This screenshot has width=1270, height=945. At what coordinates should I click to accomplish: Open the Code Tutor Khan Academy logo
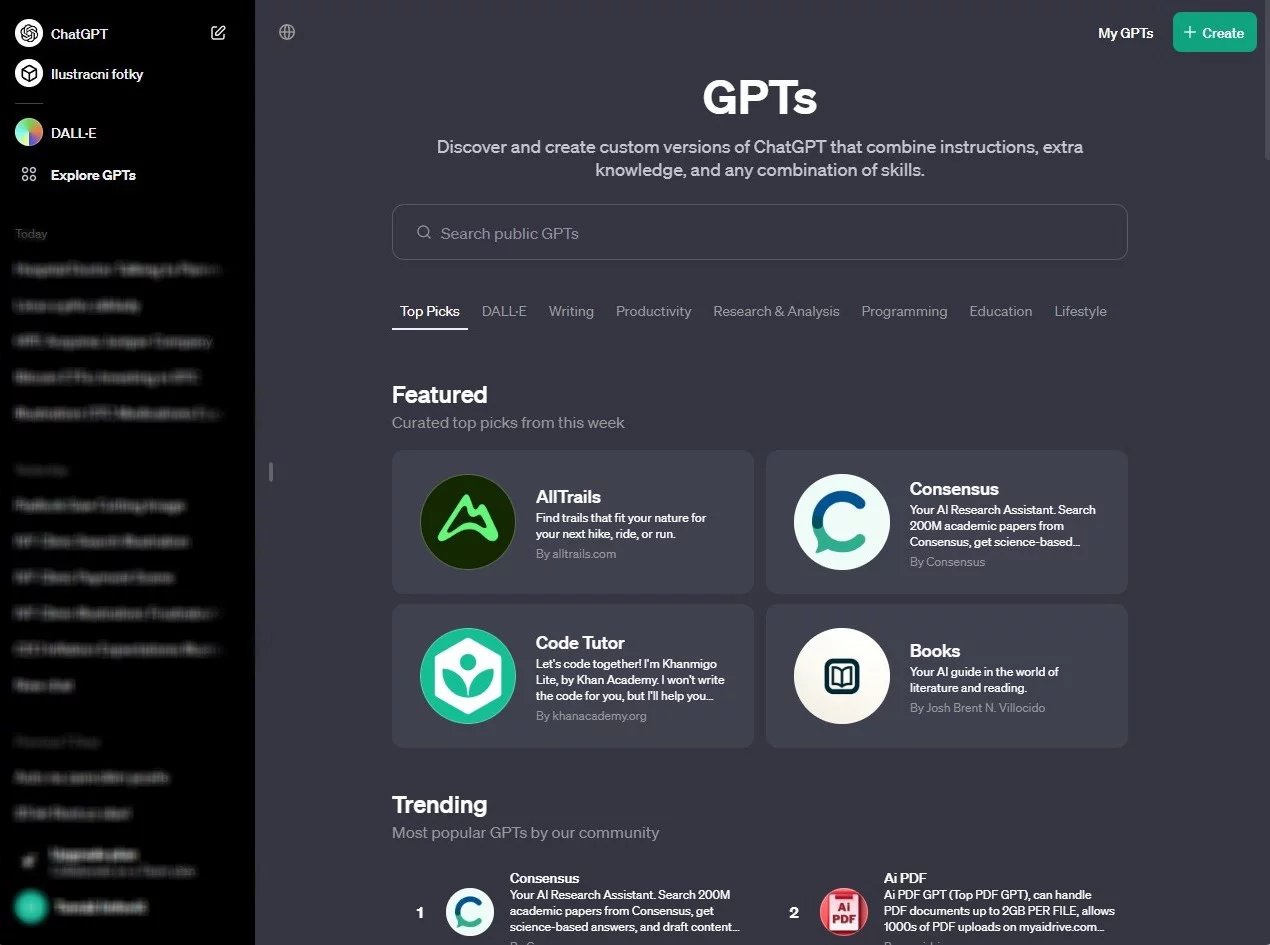(468, 676)
